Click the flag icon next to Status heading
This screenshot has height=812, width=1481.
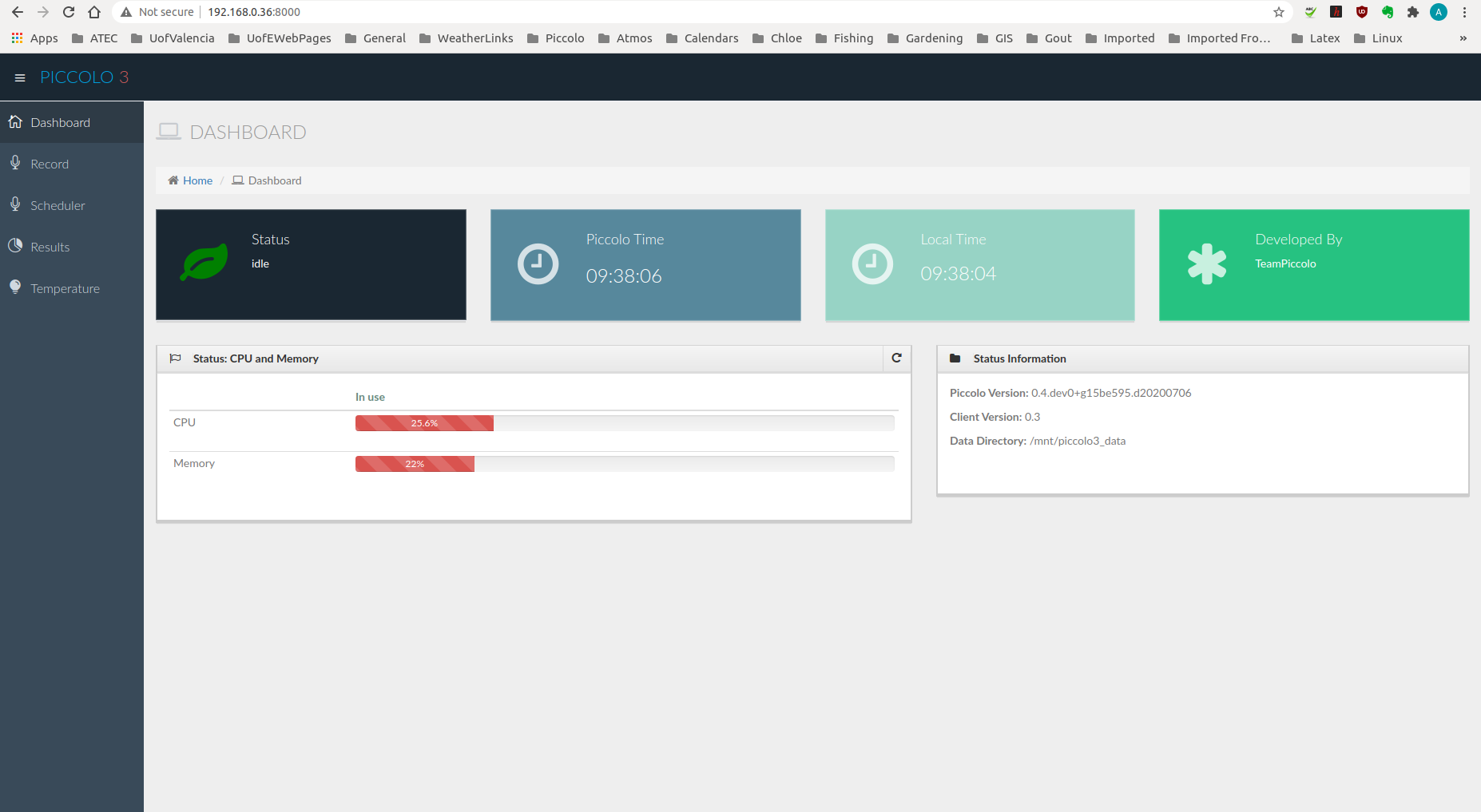coord(175,358)
